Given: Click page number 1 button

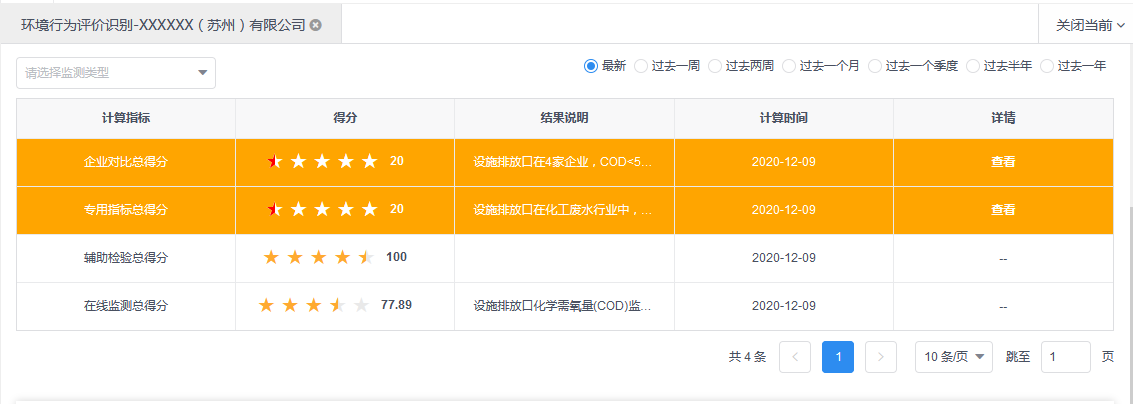Looking at the screenshot, I should coord(837,357).
